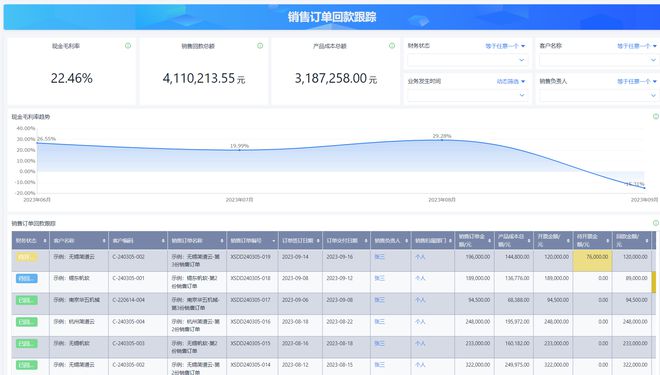Sort table by 客户名称 column header icon
This screenshot has width=660, height=375.
point(104,241)
